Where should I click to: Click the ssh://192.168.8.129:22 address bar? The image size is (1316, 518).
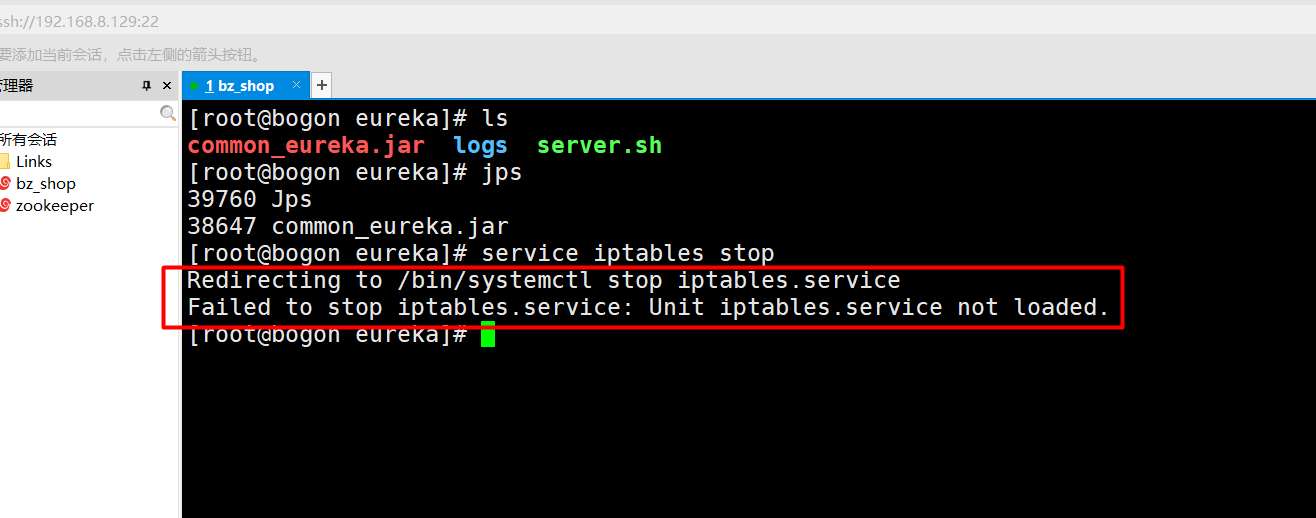coord(80,21)
